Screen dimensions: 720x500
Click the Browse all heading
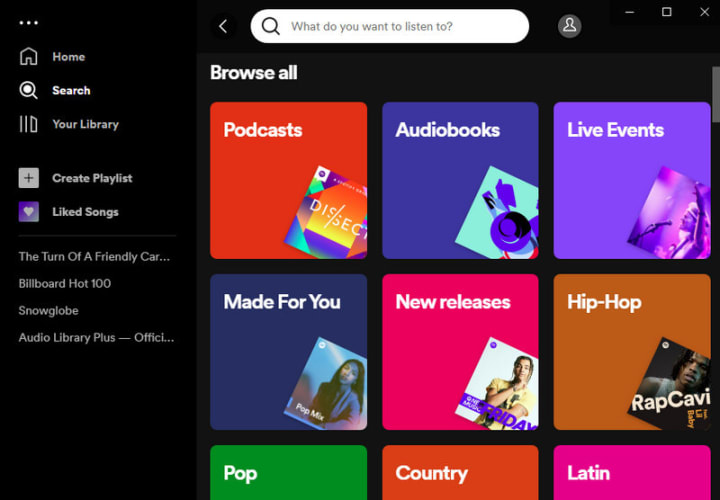coord(253,73)
